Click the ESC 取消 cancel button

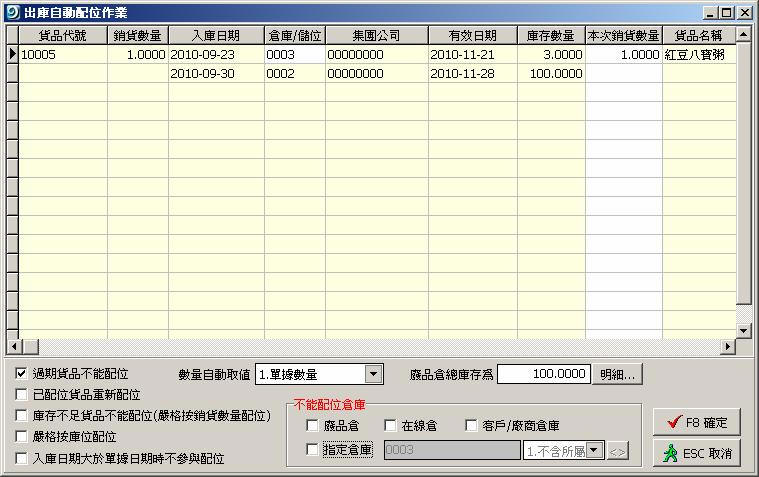(x=696, y=453)
